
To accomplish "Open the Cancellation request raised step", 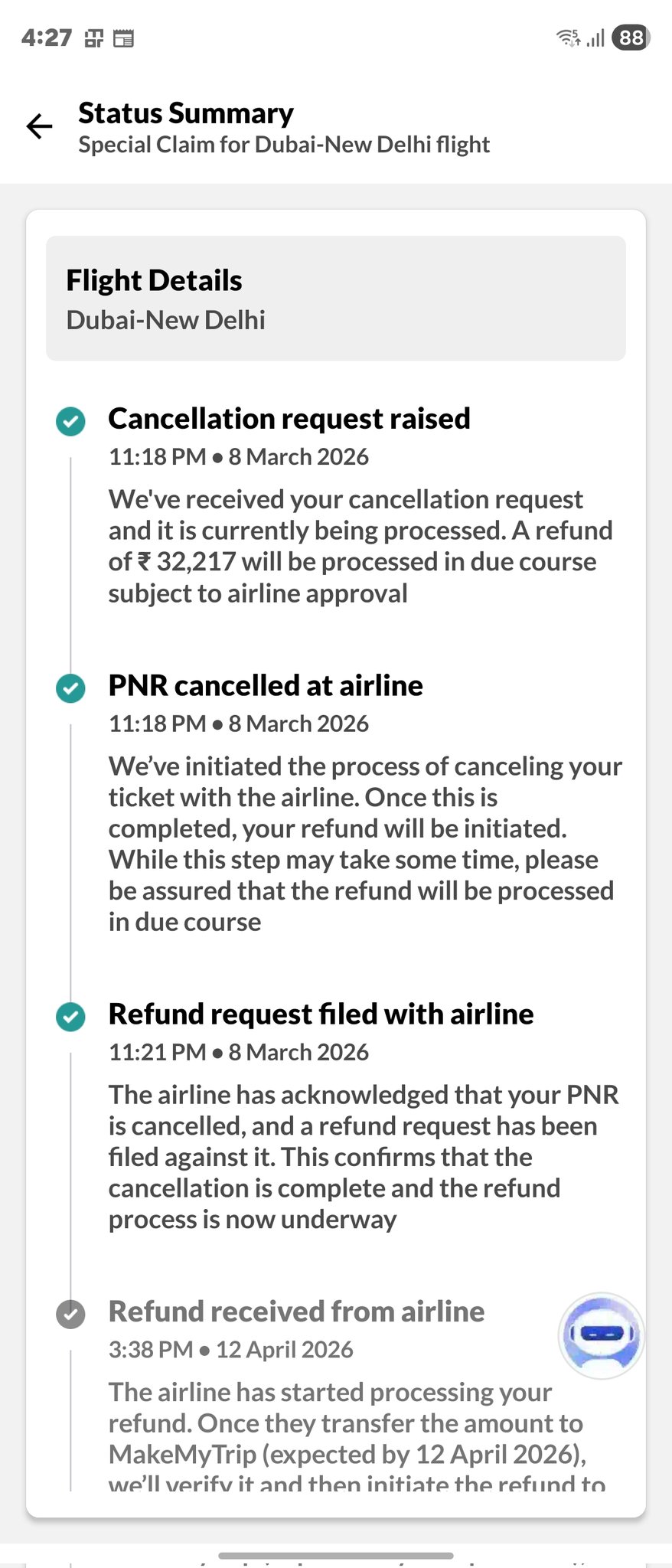I will (x=289, y=419).
